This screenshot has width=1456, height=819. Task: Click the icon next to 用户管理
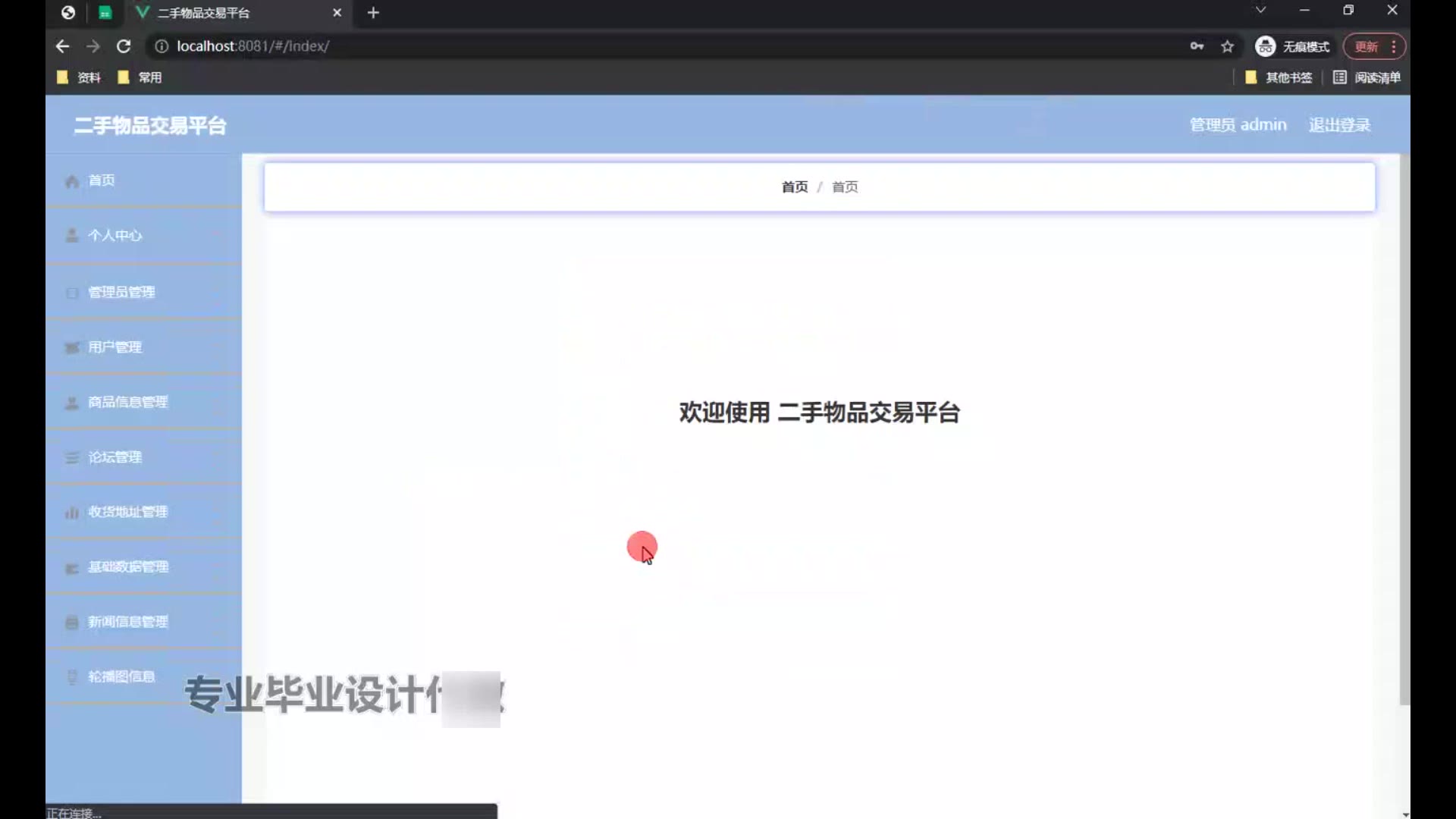(x=72, y=347)
